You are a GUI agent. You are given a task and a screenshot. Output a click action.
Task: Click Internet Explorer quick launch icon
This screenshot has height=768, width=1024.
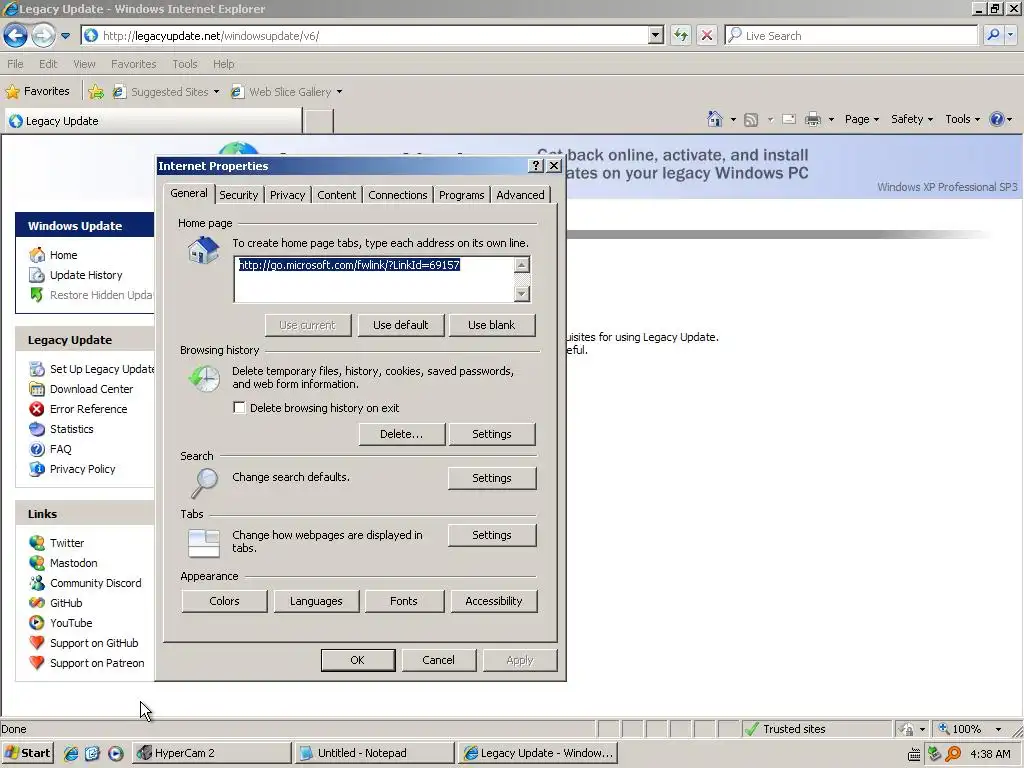pos(71,753)
